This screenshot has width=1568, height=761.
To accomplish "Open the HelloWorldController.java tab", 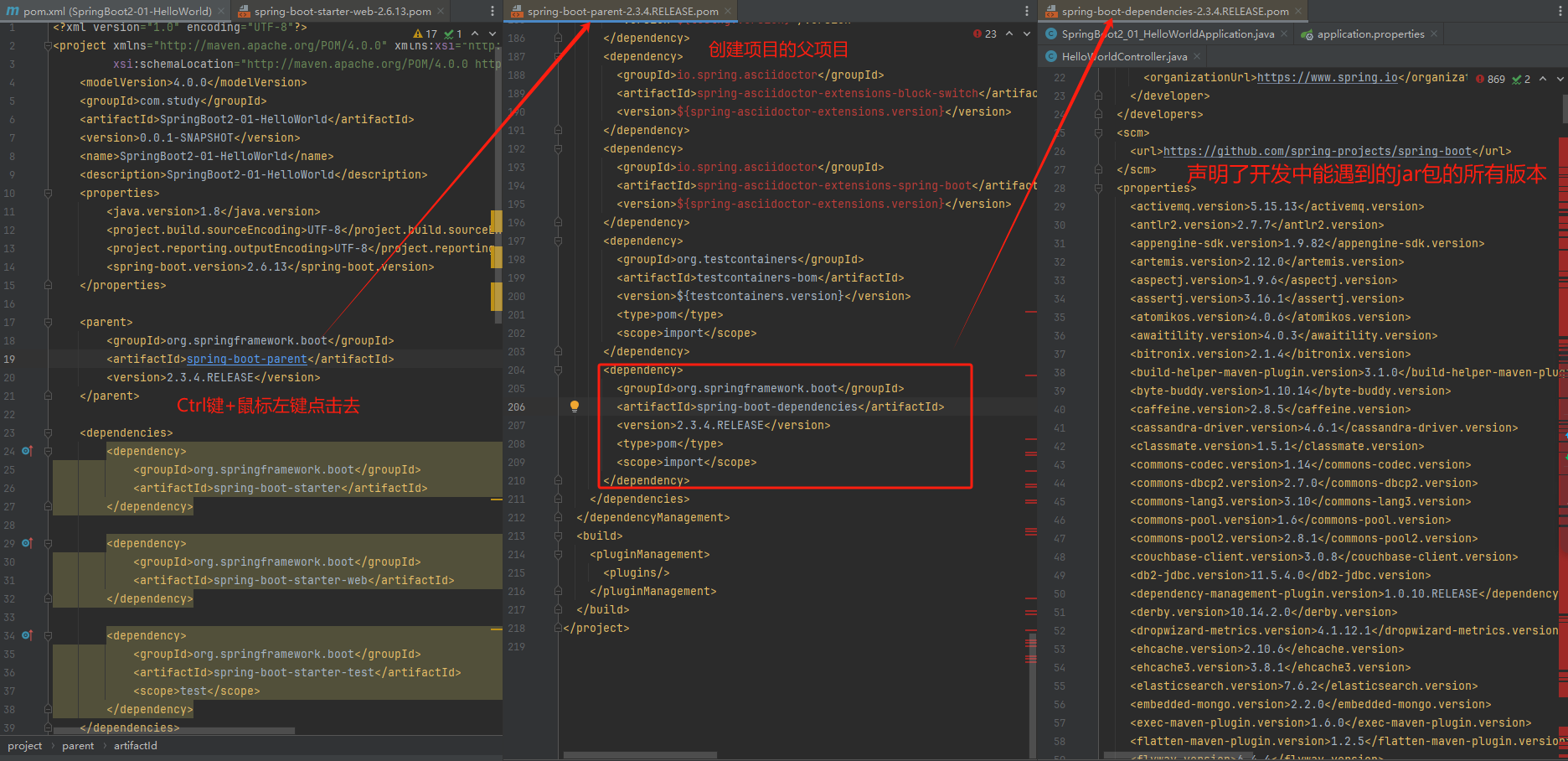I will pyautogui.click(x=1124, y=56).
